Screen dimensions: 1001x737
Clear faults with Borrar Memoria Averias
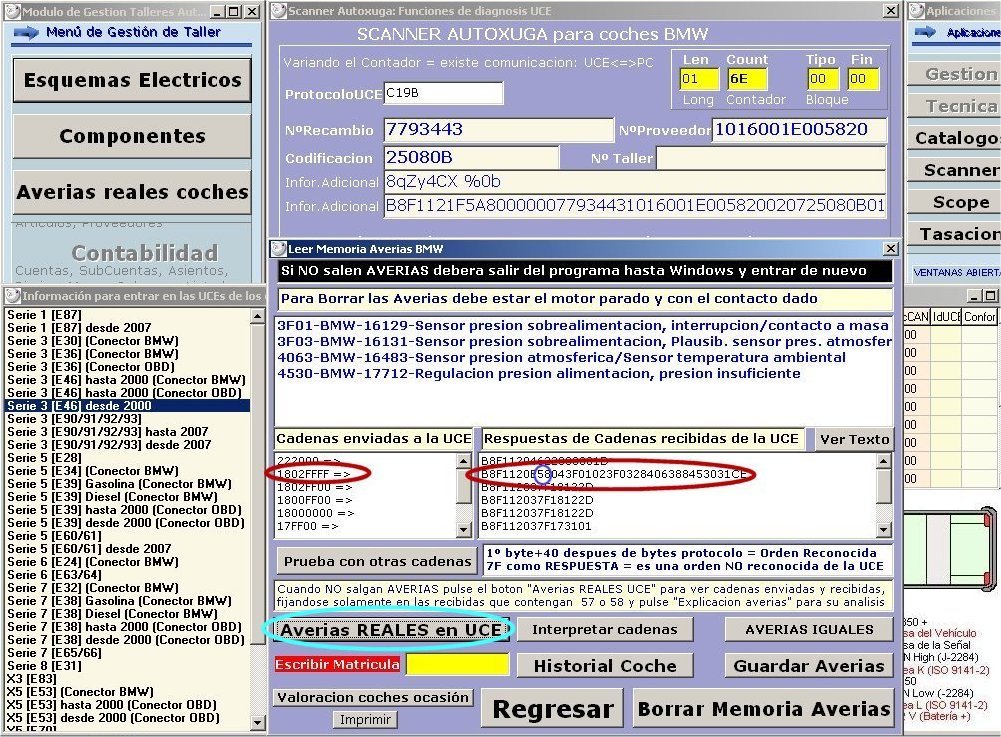coord(764,708)
